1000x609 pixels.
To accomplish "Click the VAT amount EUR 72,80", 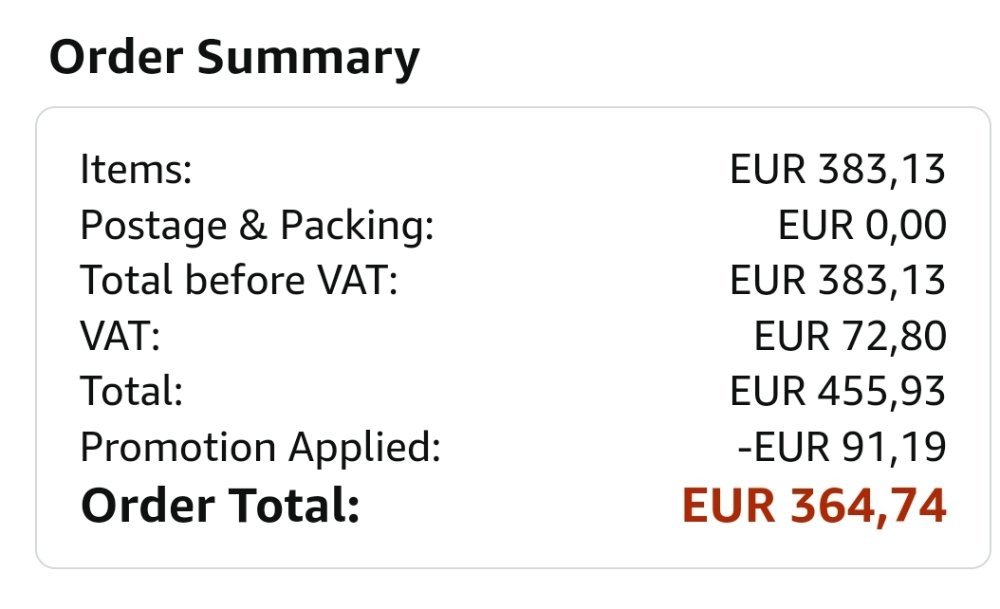I will 849,336.
